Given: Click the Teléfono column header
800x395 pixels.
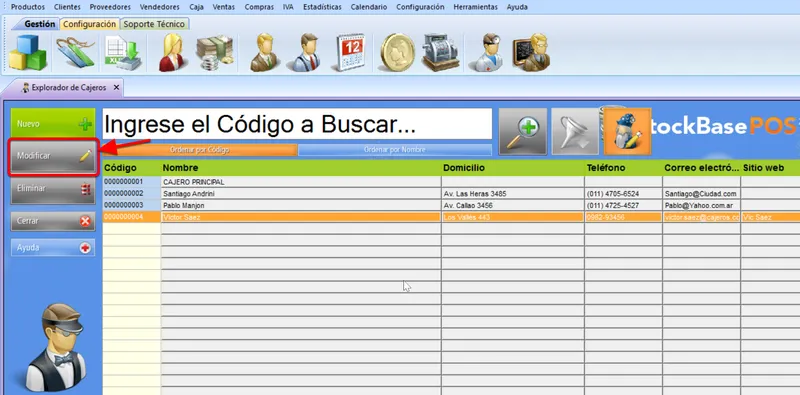Looking at the screenshot, I should click(x=623, y=168).
